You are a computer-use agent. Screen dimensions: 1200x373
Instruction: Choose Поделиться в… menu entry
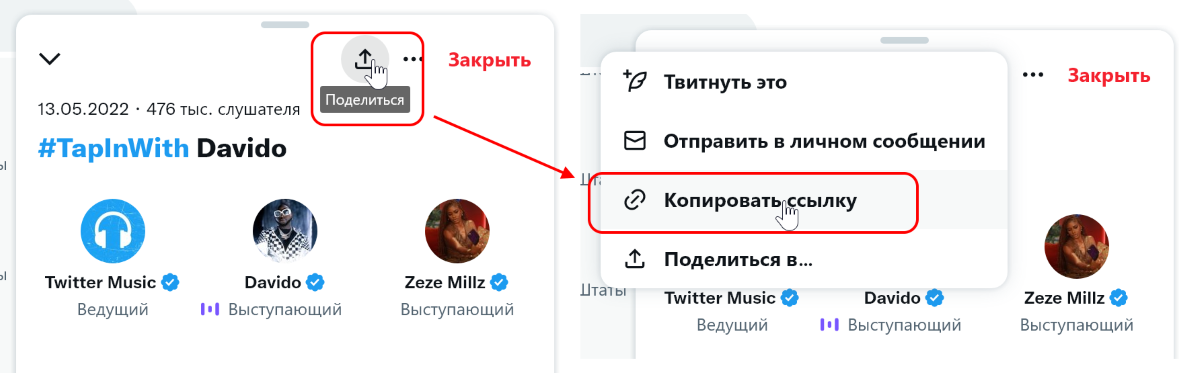pos(803,259)
